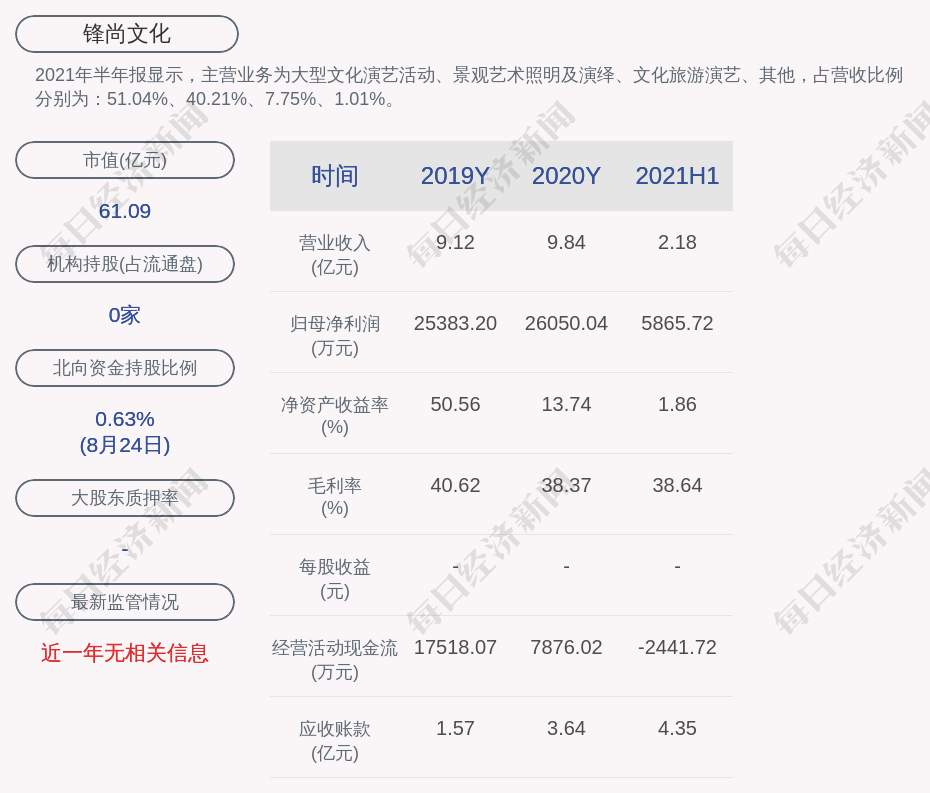Viewport: 930px width, 793px height.
Task: Select the 北向资金持股比例 label pill
Action: [x=125, y=368]
